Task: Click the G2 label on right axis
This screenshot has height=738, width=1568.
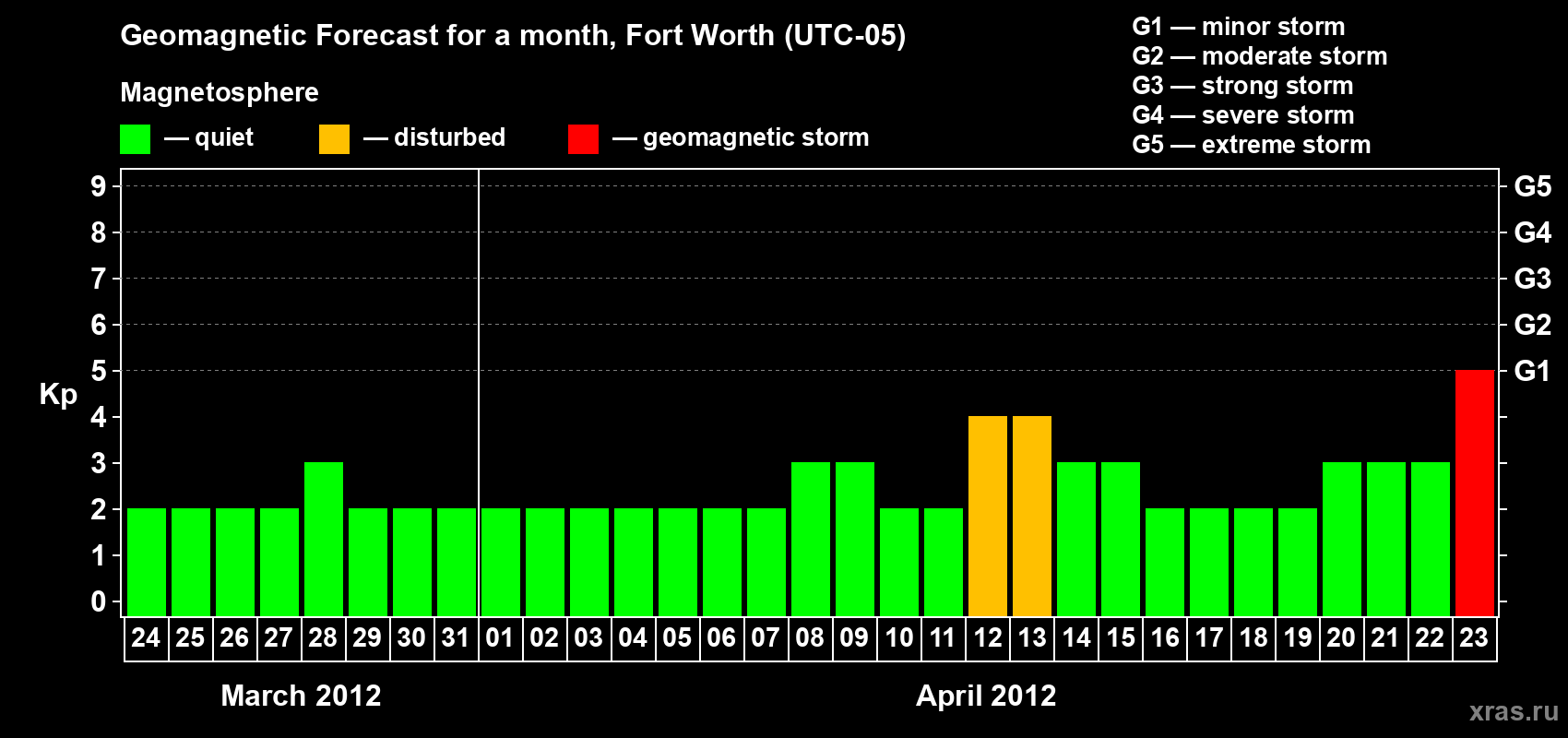Action: pos(1533,325)
